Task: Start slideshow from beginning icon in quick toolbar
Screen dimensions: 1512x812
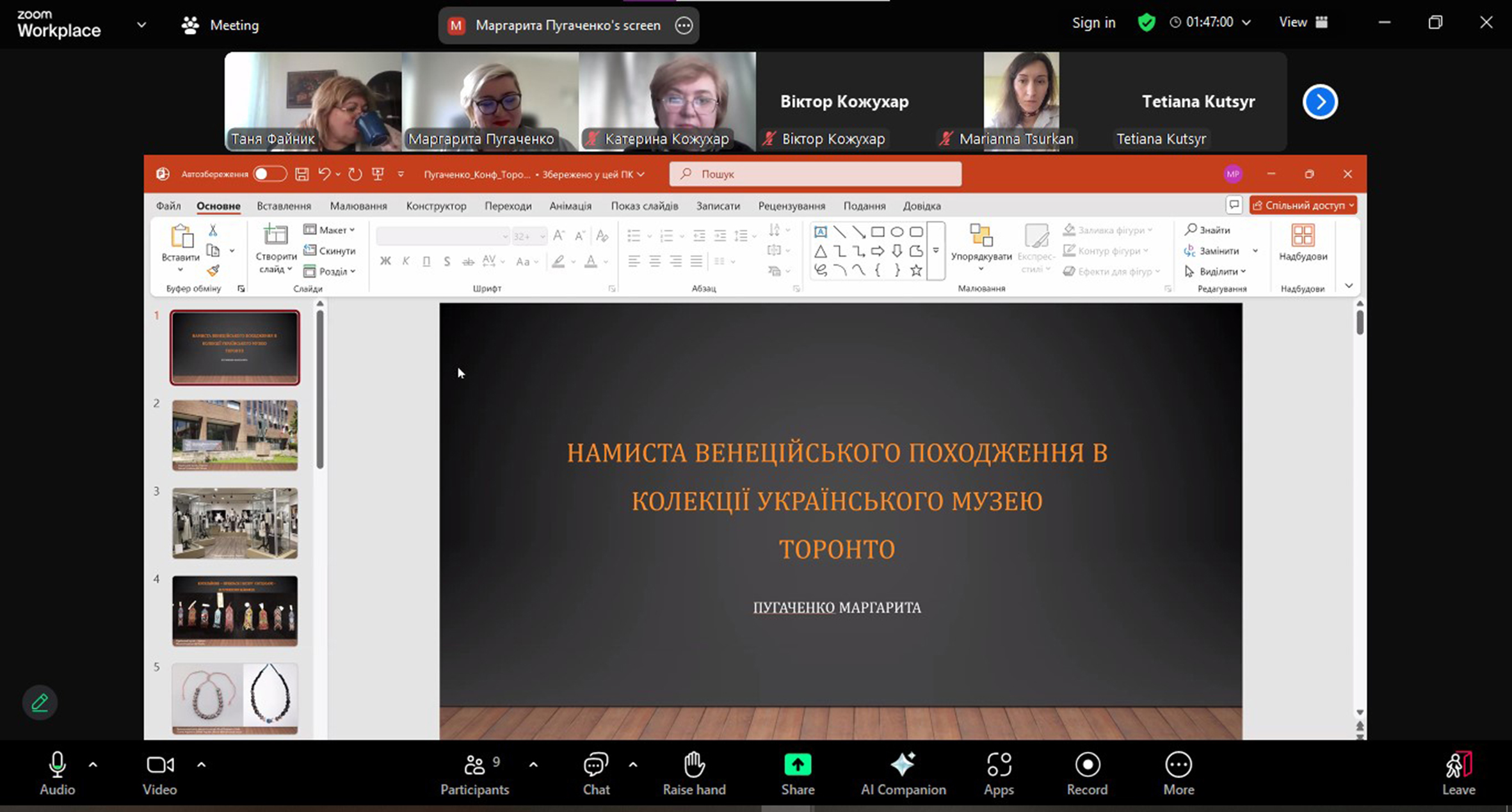Action: 378,174
